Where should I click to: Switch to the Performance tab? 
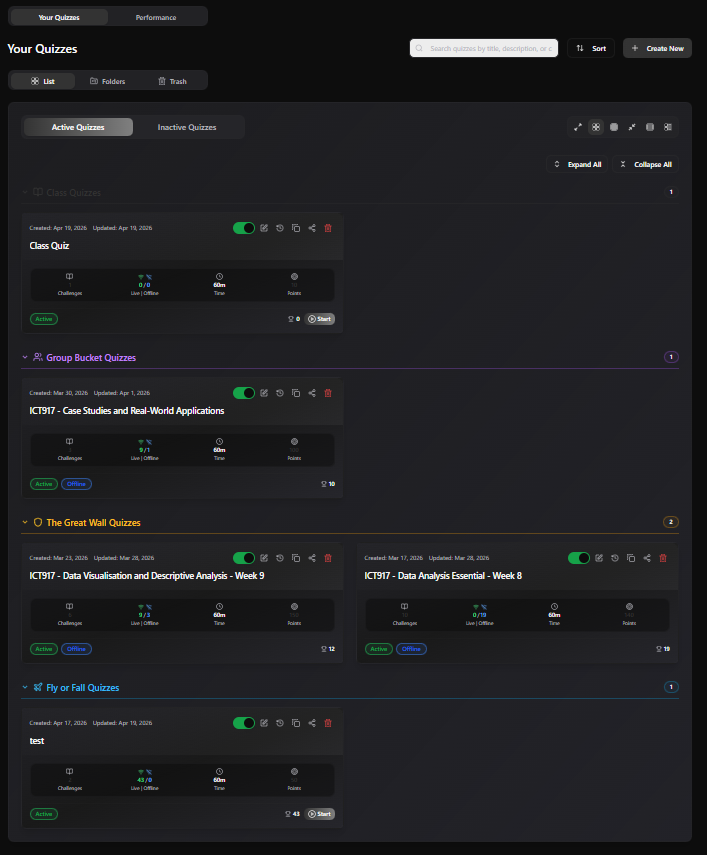156,17
